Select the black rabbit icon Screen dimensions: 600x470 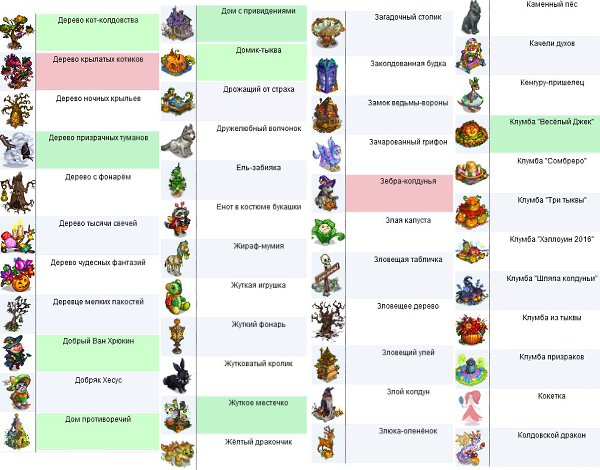point(177,376)
